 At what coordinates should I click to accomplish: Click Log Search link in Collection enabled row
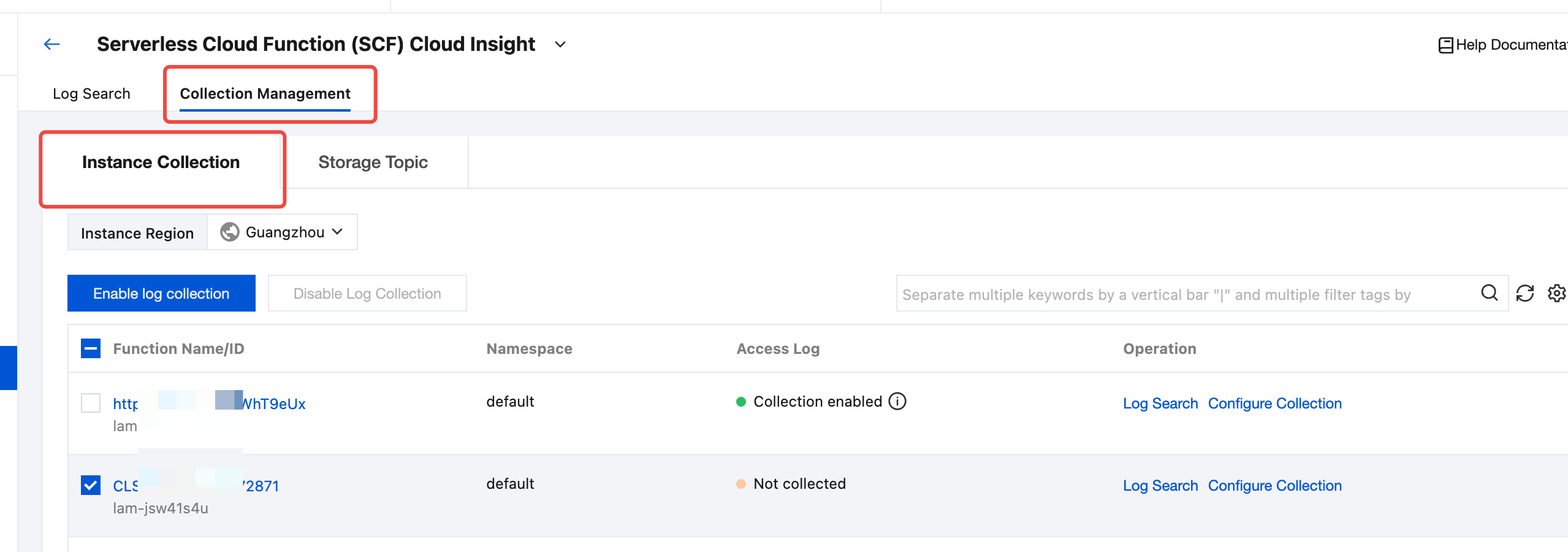click(1160, 404)
